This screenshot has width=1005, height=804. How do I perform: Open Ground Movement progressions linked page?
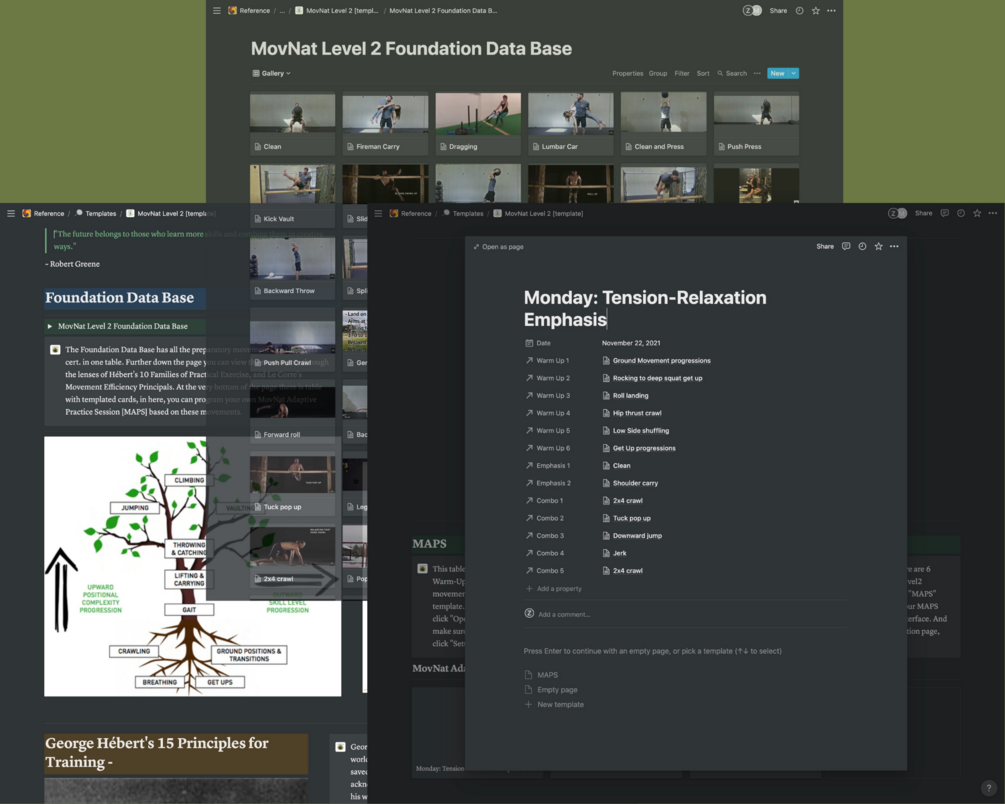656,361
